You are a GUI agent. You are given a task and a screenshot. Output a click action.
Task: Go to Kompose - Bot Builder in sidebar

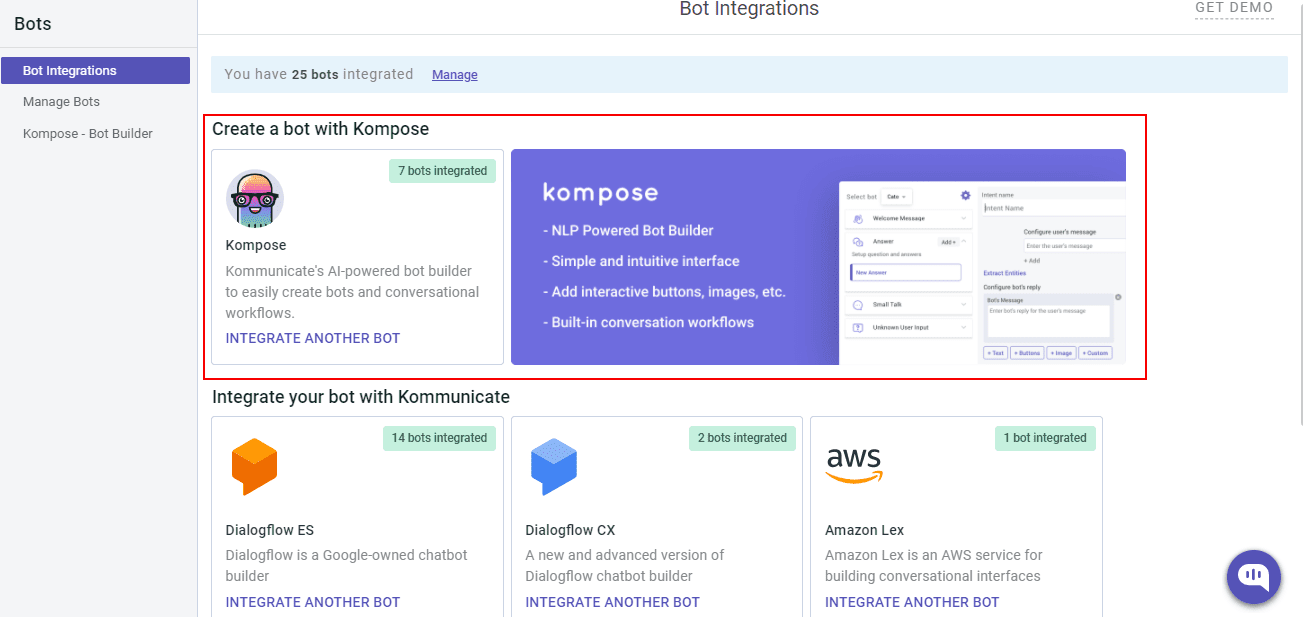click(88, 134)
